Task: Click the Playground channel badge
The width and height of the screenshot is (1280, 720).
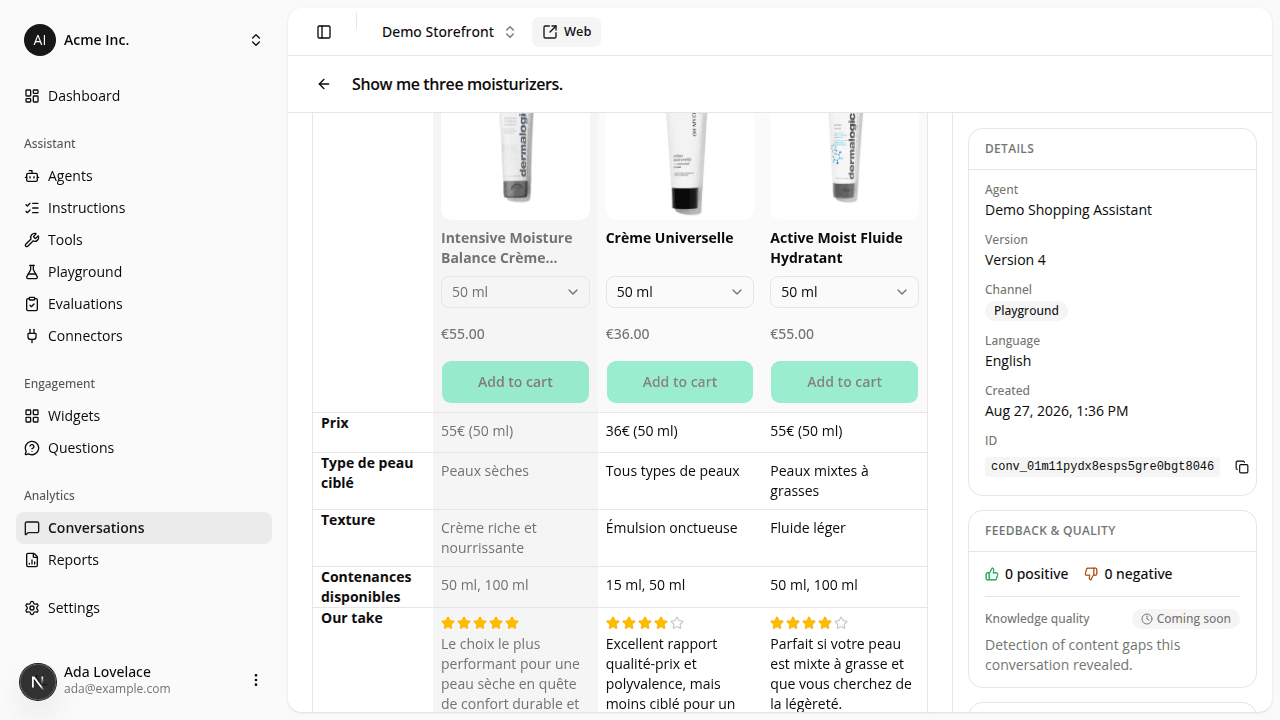Action: point(1026,311)
